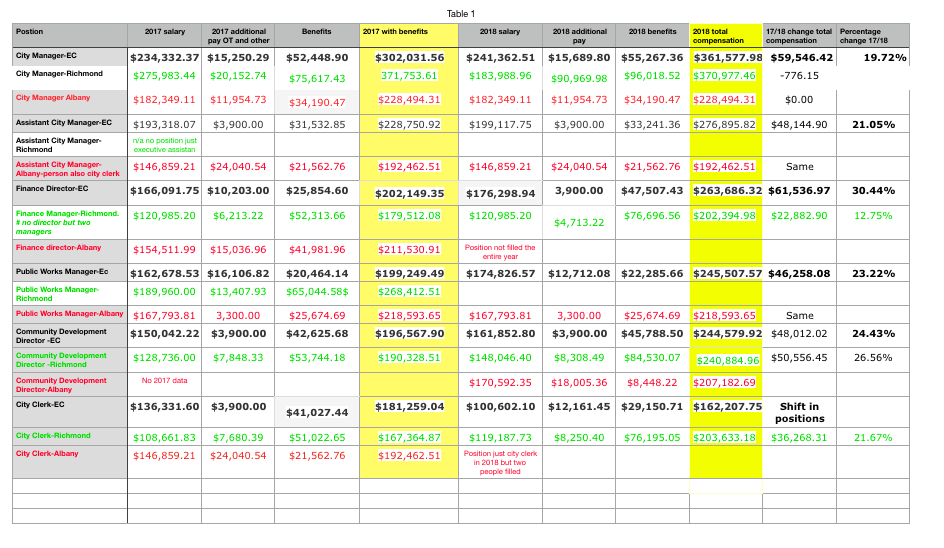This screenshot has width=944, height=548.
Task: Click the "Finance Director-EC" row label
Action: tap(58, 187)
